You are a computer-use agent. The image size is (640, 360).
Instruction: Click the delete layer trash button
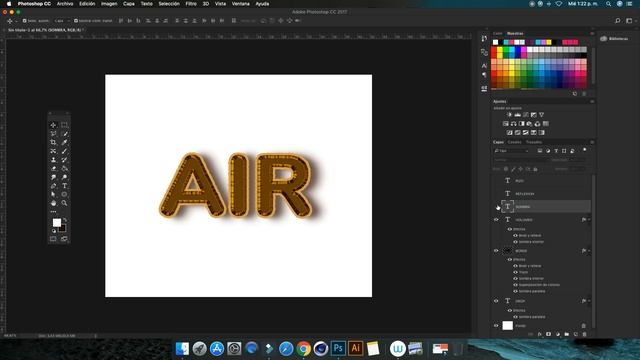[584, 334]
